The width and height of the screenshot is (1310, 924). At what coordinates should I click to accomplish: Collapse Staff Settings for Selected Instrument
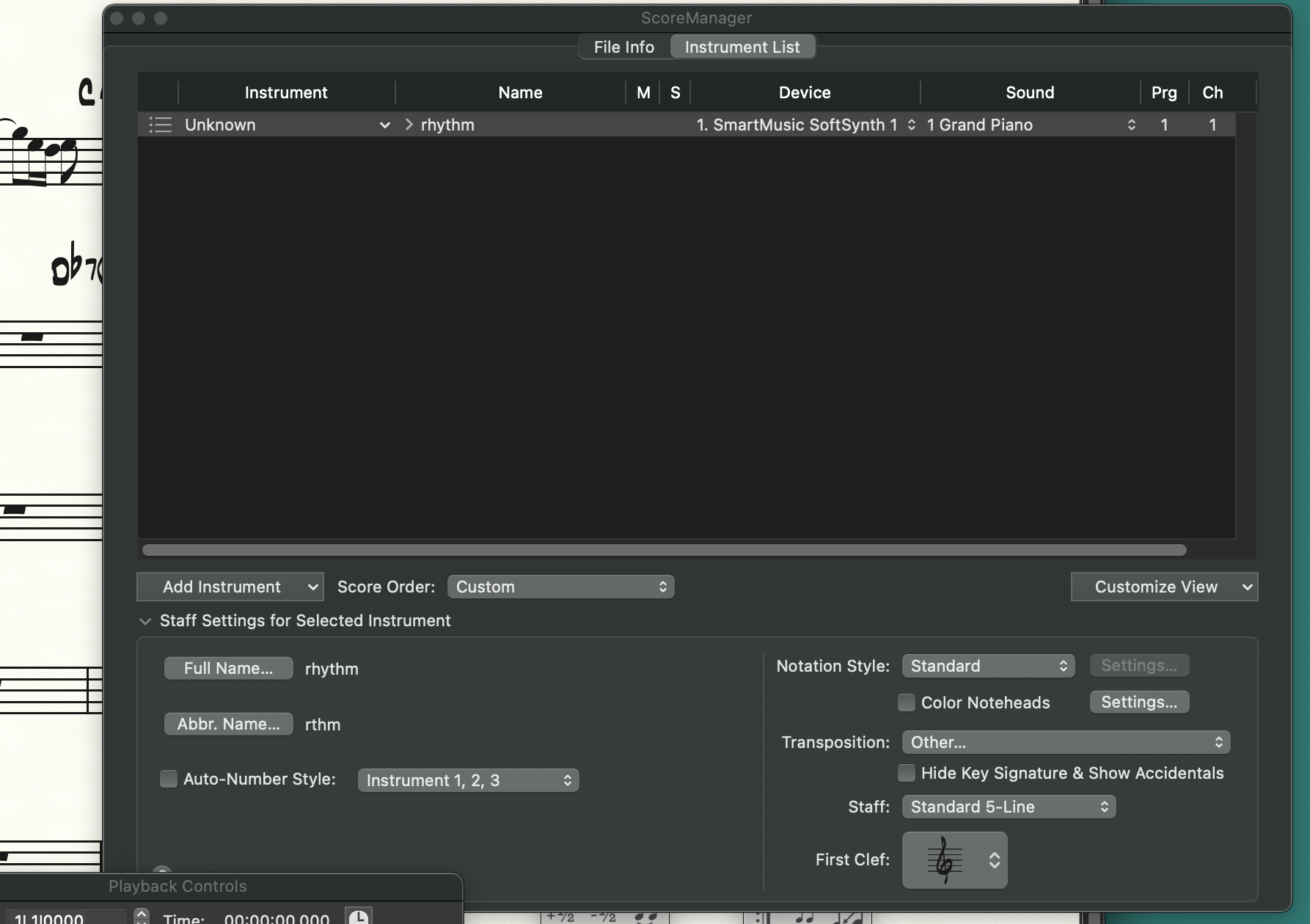[x=145, y=621]
